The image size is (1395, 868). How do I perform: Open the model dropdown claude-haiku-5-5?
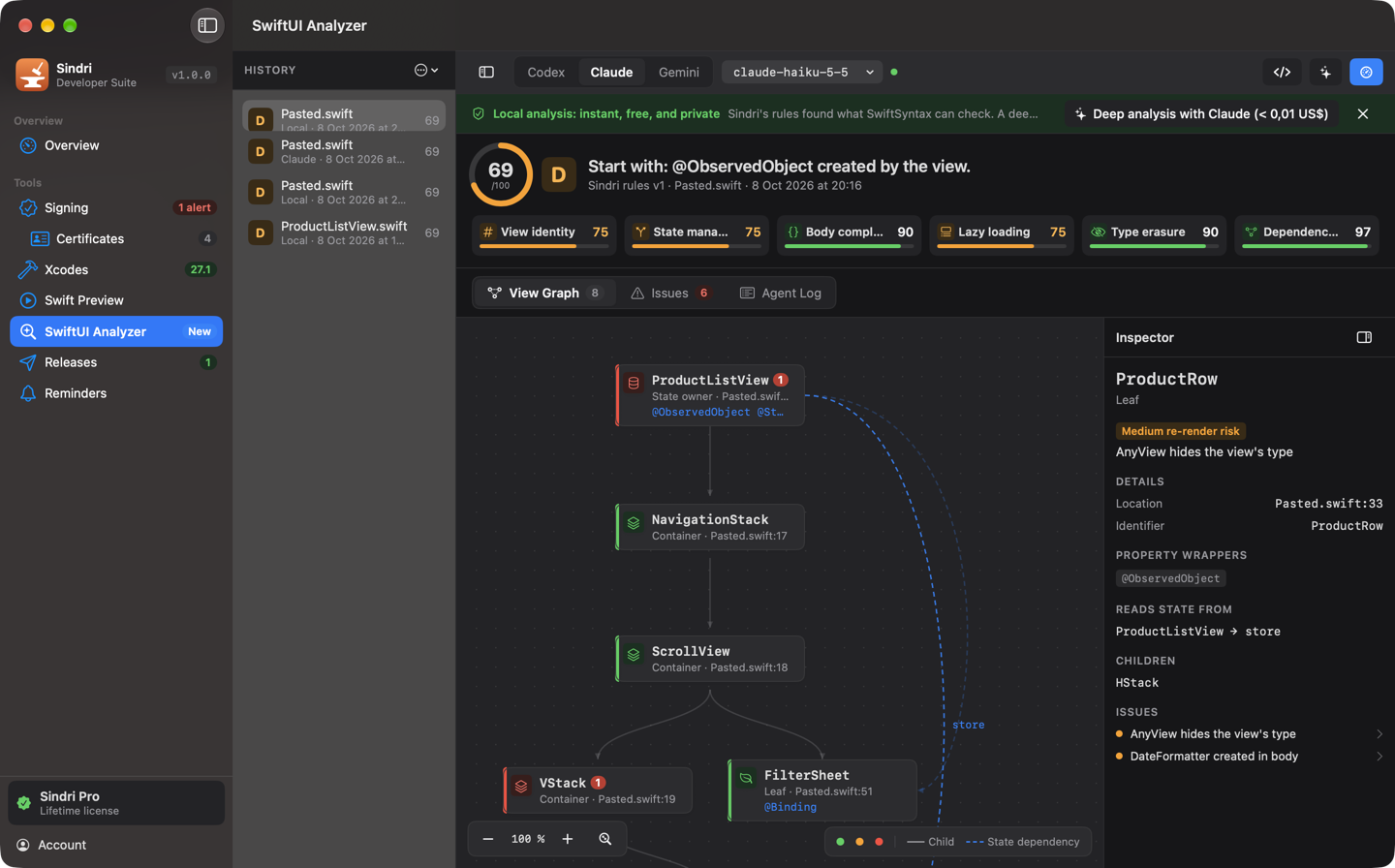(801, 72)
